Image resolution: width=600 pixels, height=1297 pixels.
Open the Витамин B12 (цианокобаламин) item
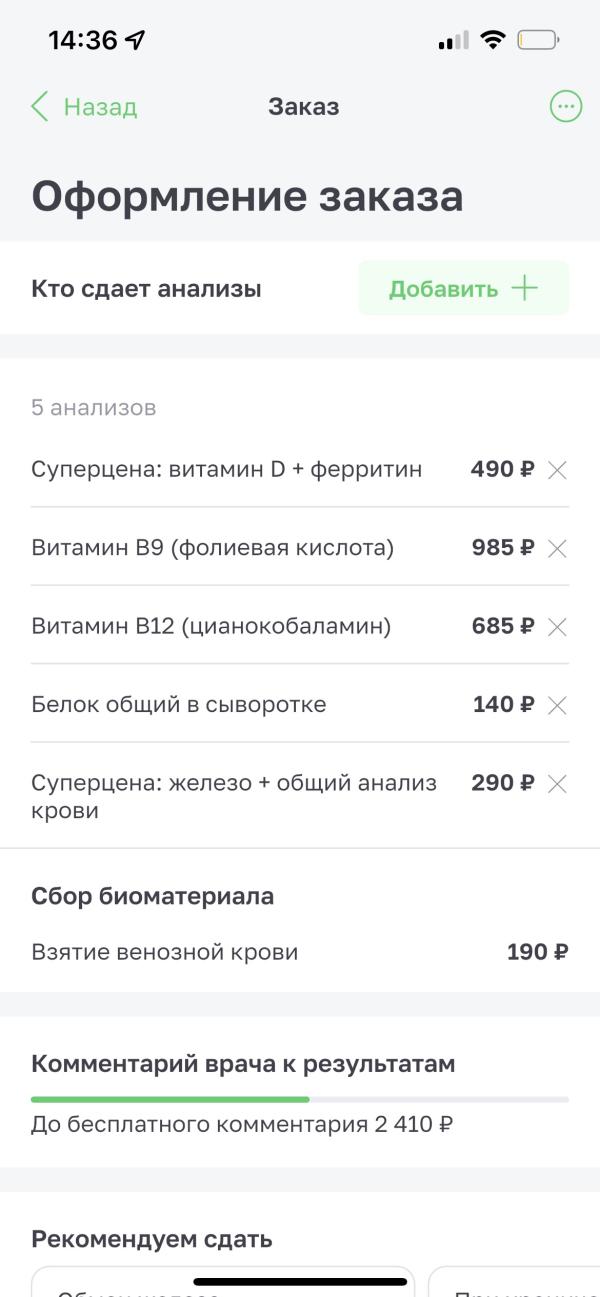300,626
